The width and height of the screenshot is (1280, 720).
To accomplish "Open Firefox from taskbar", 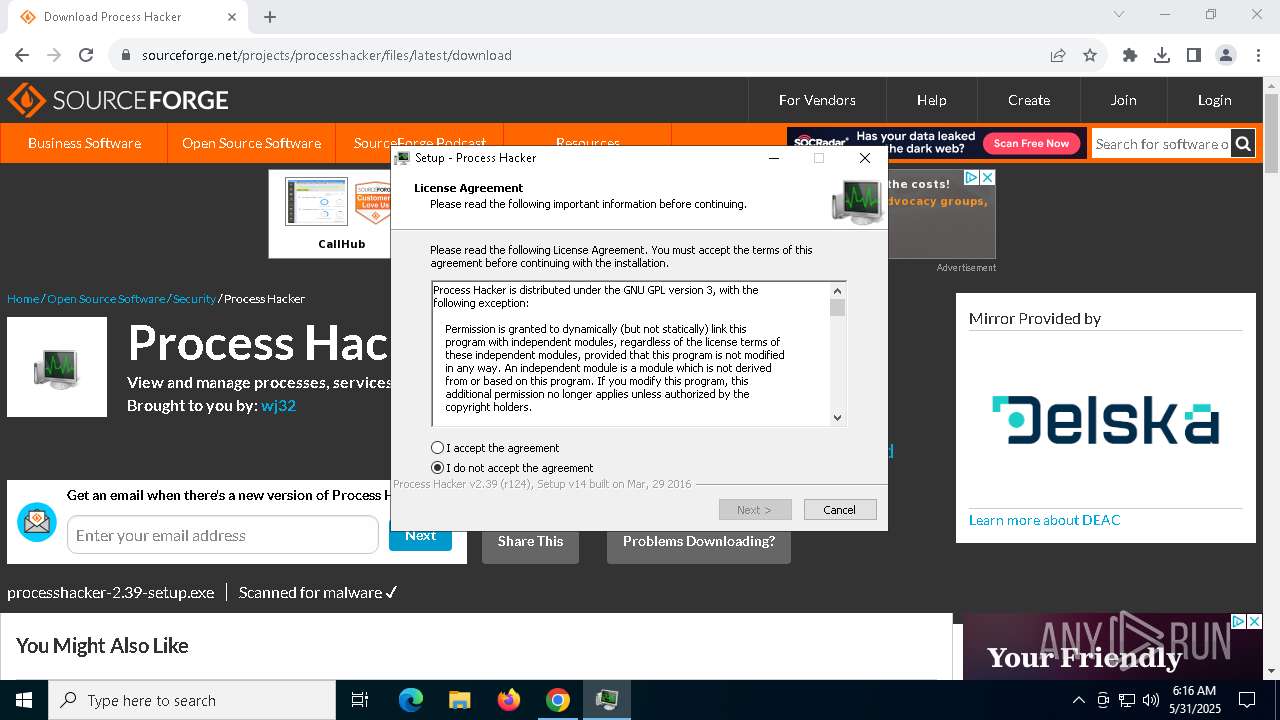I will pos(509,700).
